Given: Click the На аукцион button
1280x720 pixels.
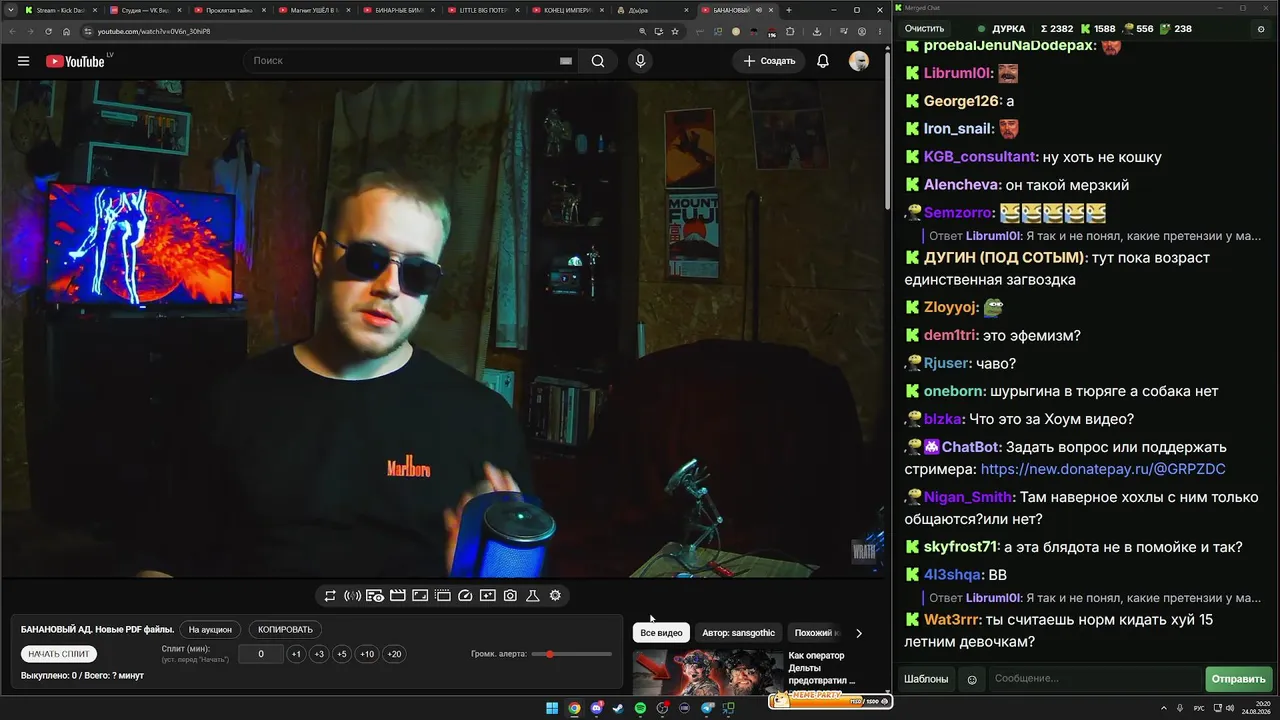Looking at the screenshot, I should coord(210,630).
